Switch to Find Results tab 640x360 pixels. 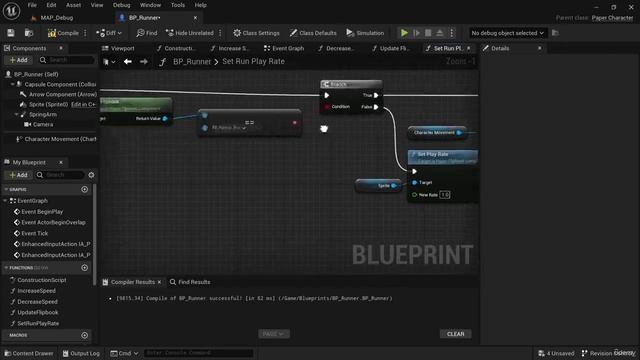[x=190, y=282]
